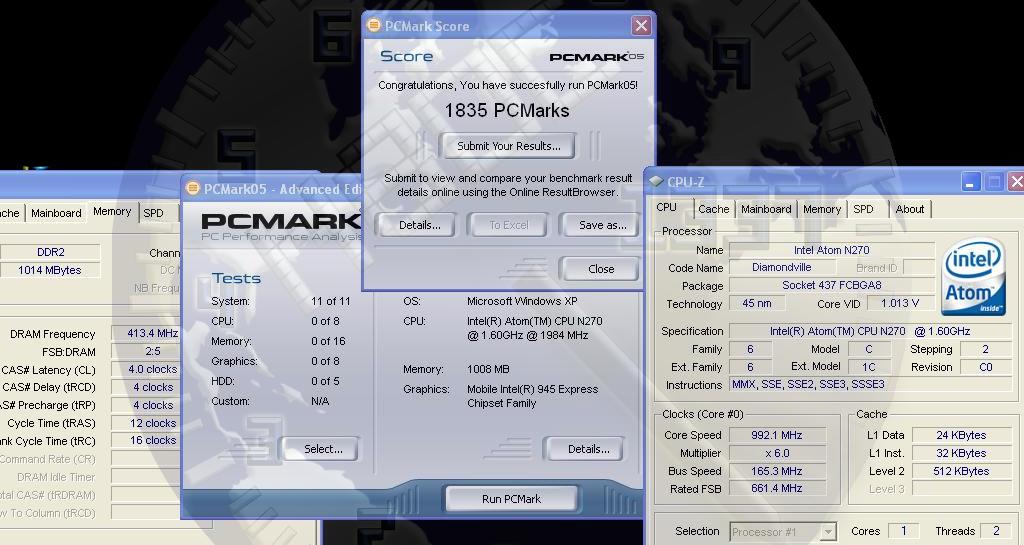Click the Intel Atom logo in CPU-Z
This screenshot has width=1024, height=545.
(973, 277)
